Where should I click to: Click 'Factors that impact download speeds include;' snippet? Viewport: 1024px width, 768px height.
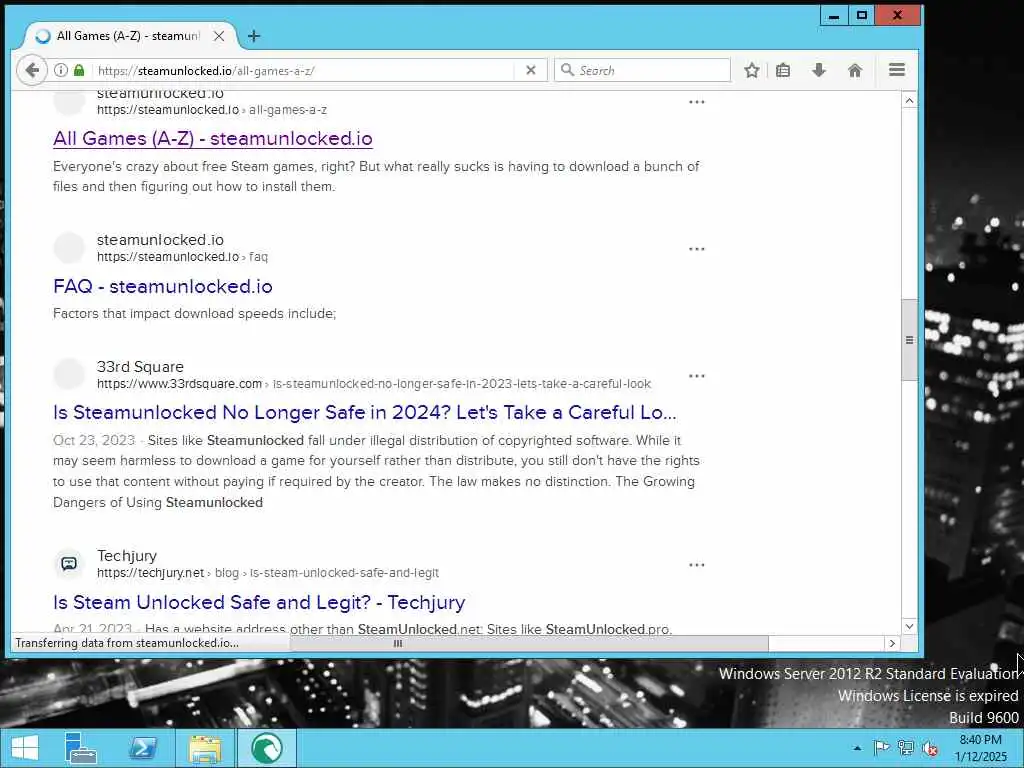click(x=195, y=313)
